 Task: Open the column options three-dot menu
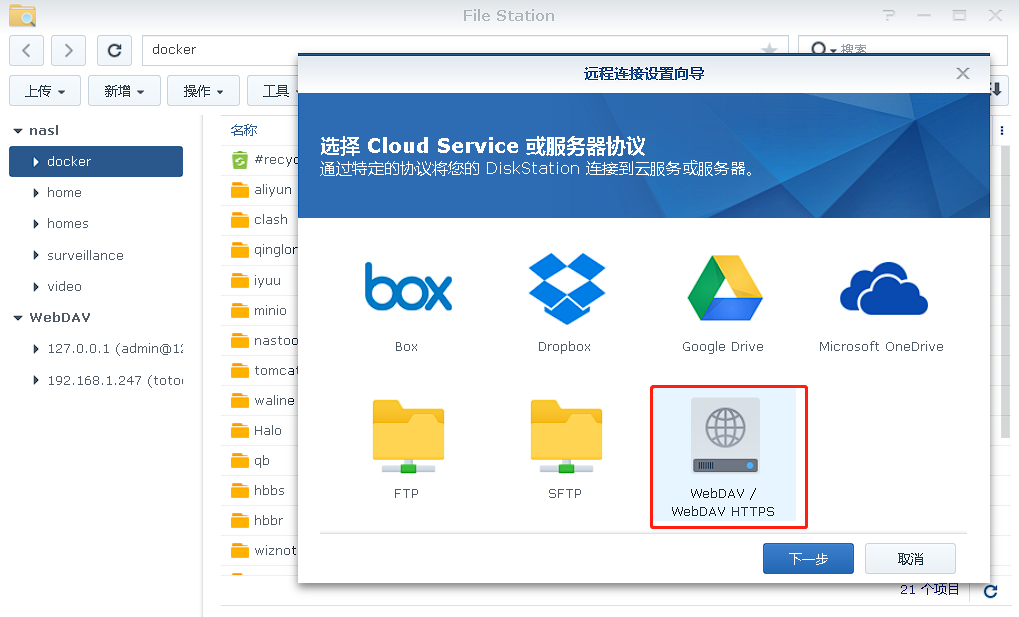coord(1001,131)
